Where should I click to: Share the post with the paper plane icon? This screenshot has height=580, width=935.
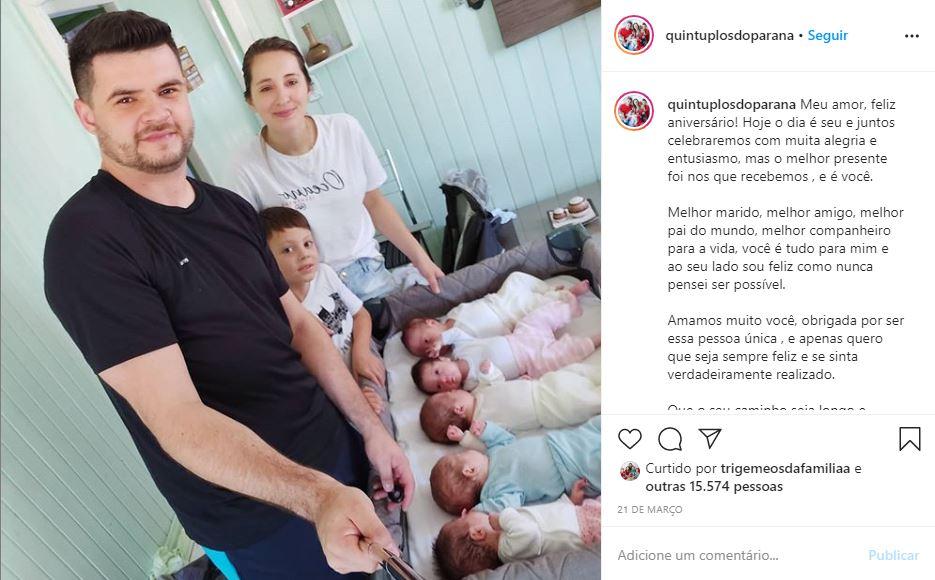[x=710, y=438]
